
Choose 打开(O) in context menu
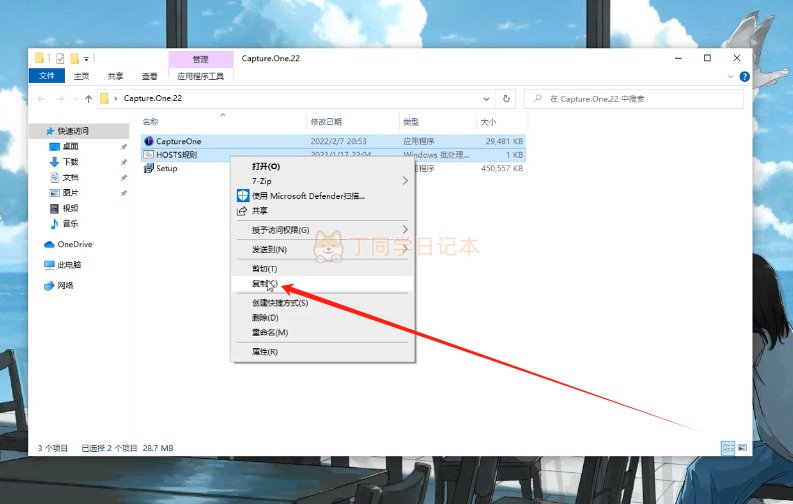322,166
